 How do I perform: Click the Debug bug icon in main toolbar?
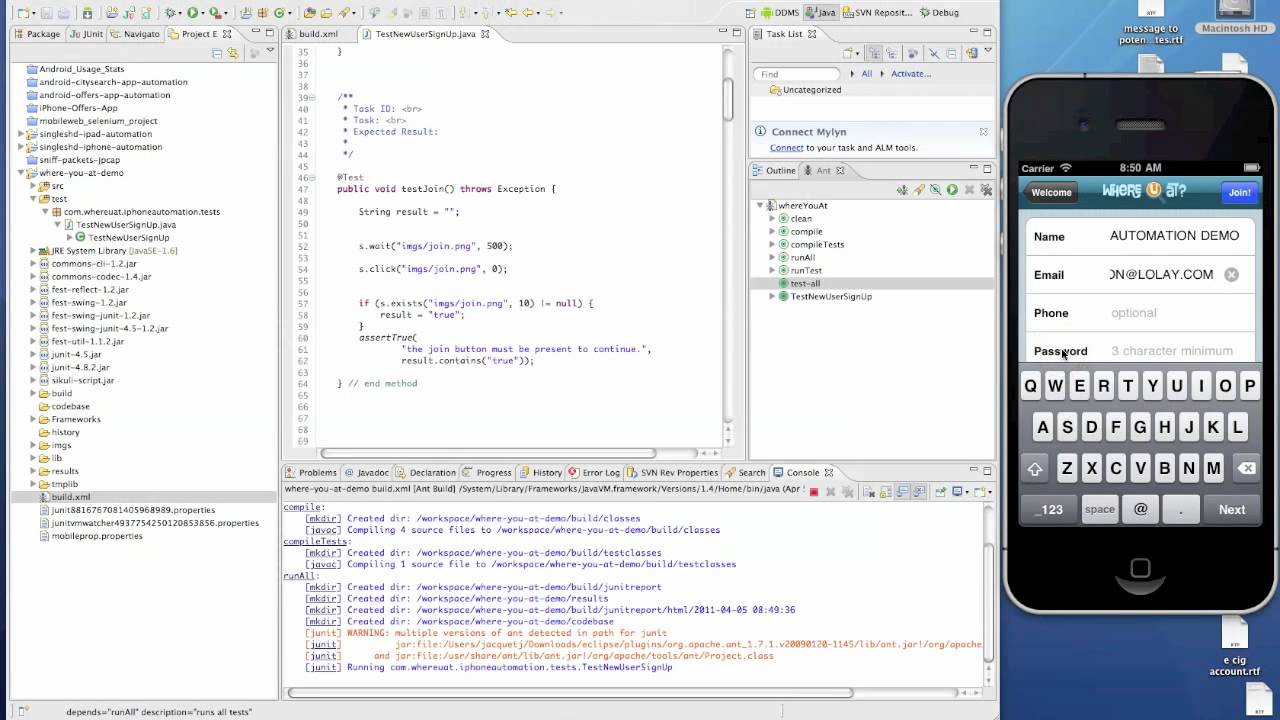pyautogui.click(x=170, y=13)
